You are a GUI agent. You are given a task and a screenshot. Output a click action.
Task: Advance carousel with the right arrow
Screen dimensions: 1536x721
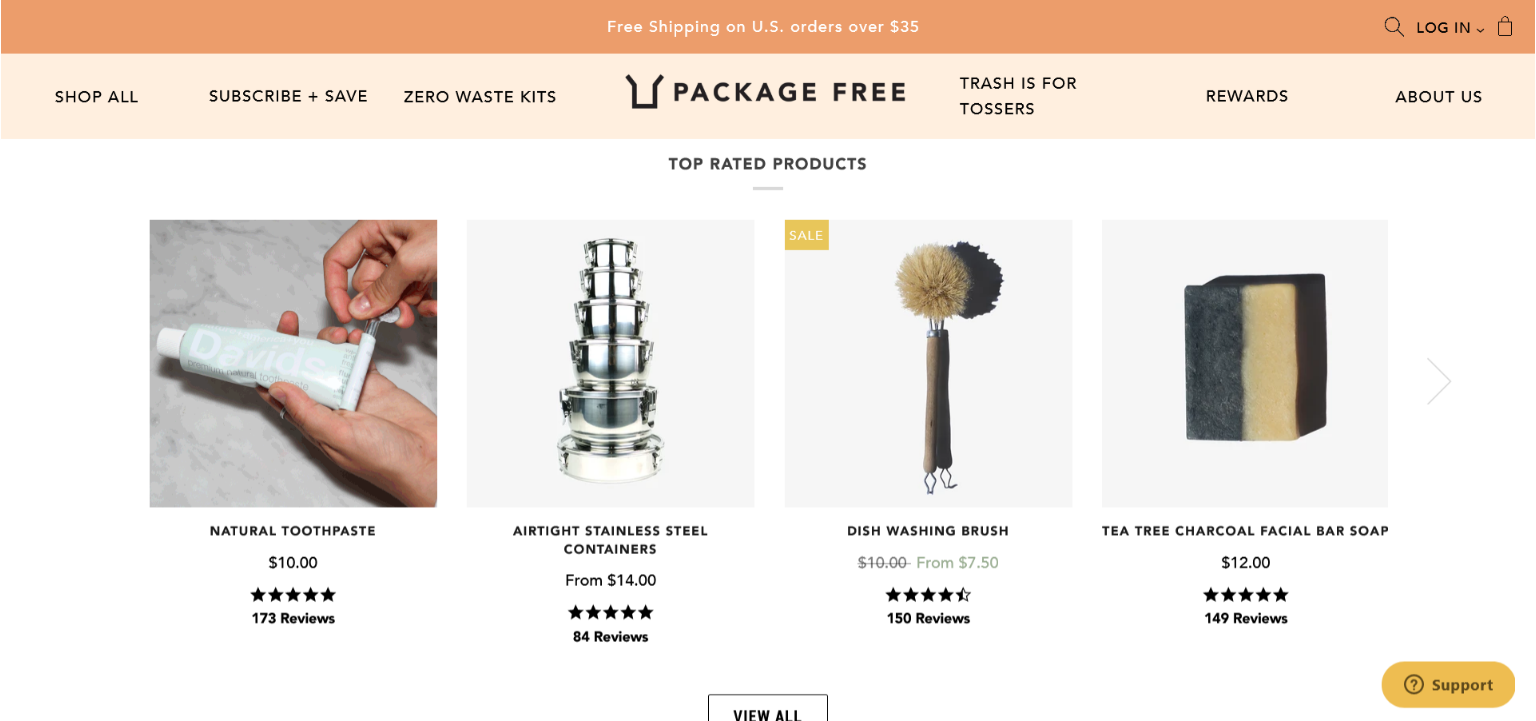[x=1438, y=381]
